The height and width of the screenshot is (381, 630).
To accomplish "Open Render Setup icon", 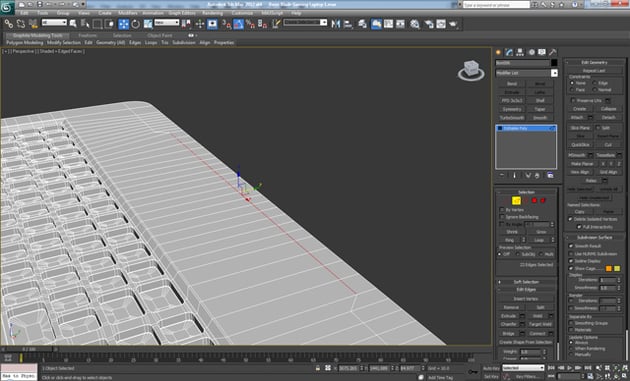I will tap(429, 24).
